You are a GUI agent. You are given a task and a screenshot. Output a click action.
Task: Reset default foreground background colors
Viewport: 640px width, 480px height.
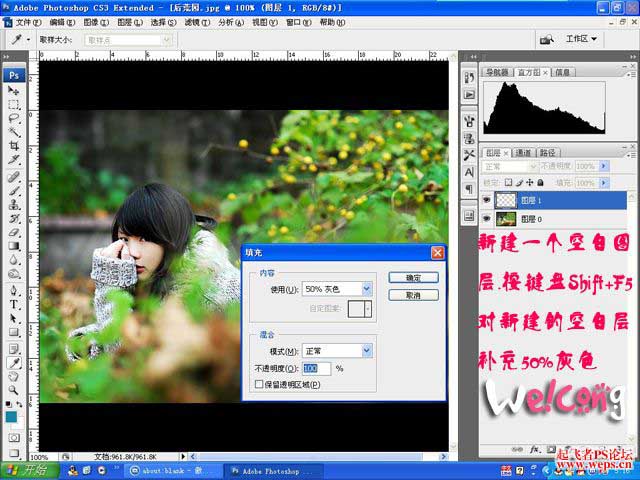click(8, 404)
